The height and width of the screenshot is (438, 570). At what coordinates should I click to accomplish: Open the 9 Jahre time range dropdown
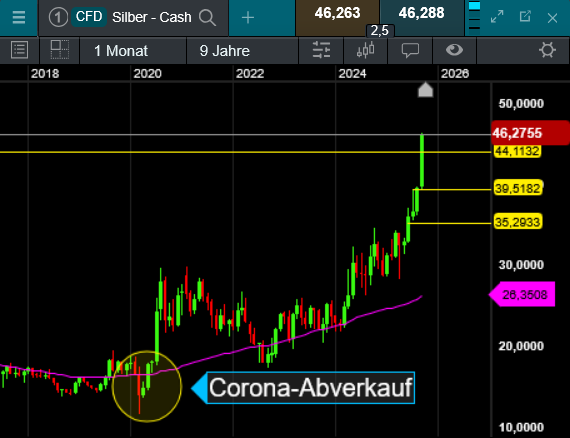point(242,51)
